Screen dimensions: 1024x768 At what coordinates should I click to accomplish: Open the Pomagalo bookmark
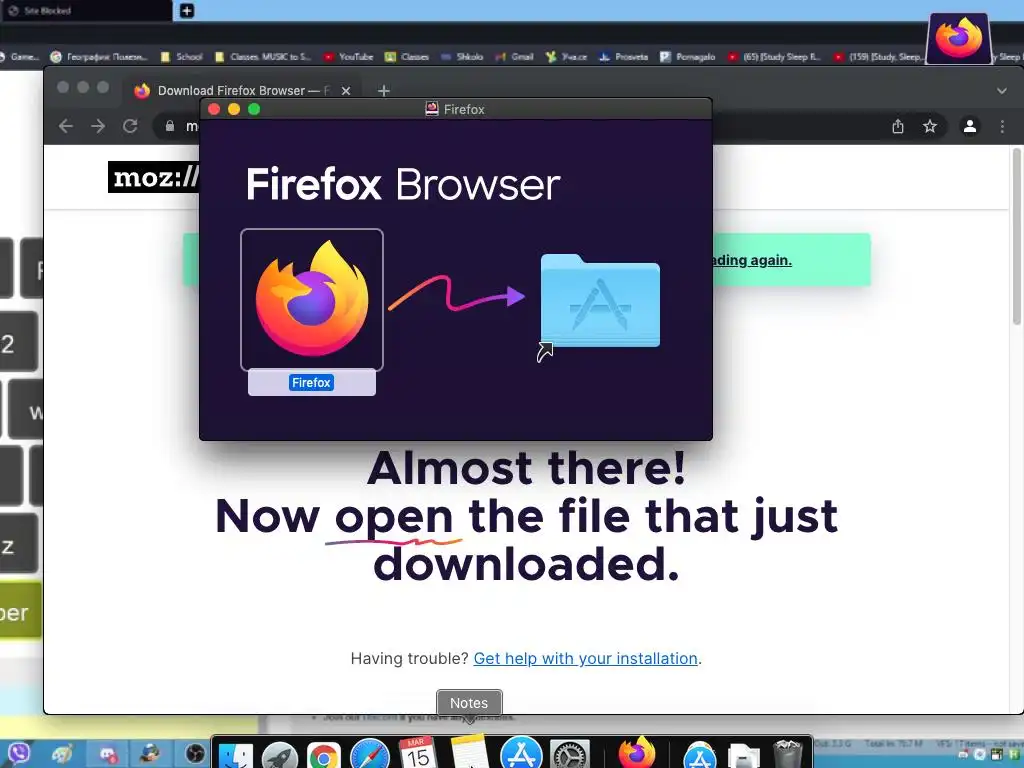point(688,57)
